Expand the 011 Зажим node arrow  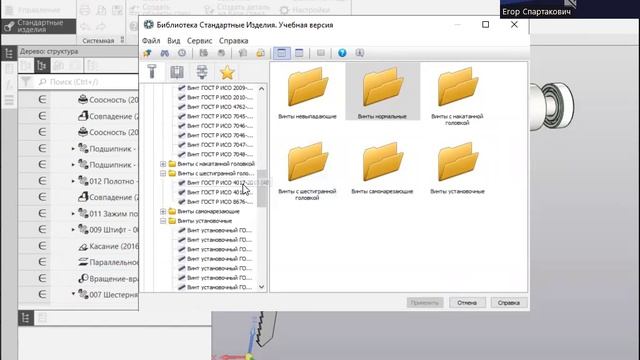point(73,213)
